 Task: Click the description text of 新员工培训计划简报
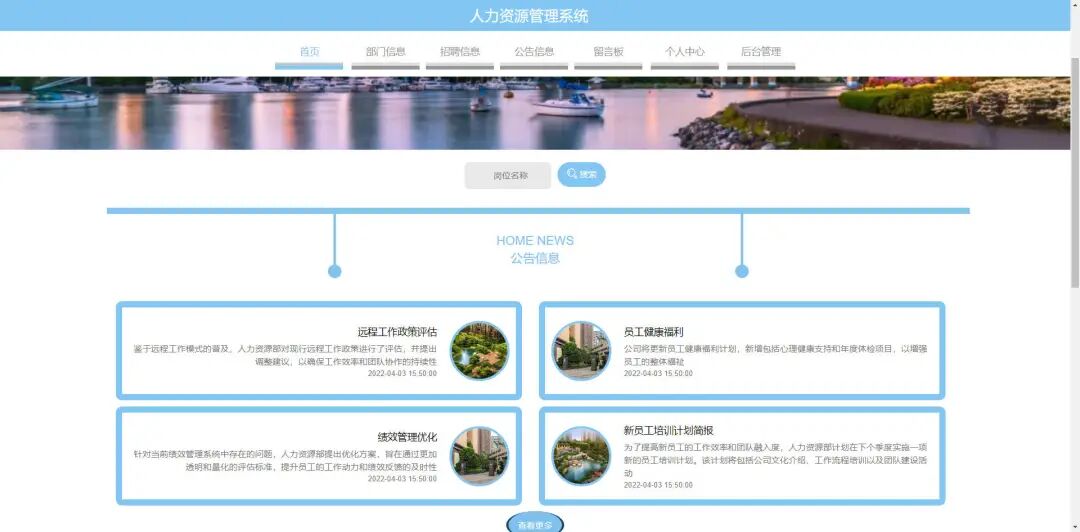tap(776, 460)
